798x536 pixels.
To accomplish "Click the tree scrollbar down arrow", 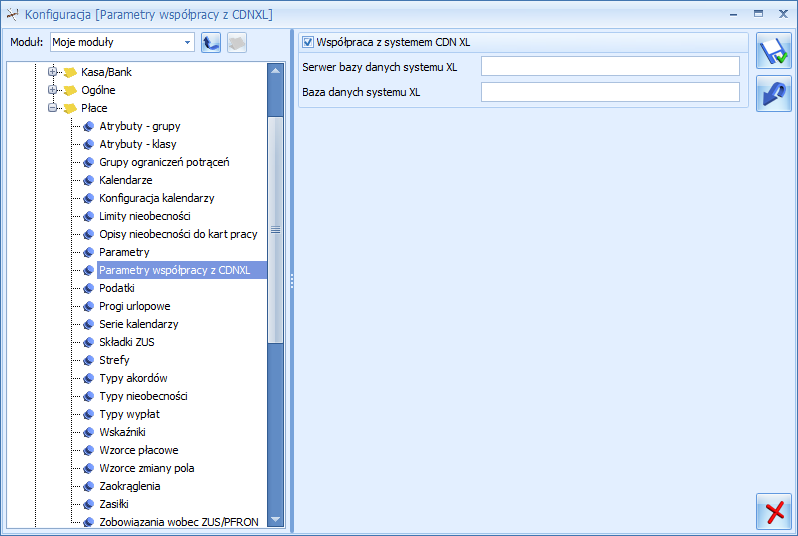I will [275, 520].
